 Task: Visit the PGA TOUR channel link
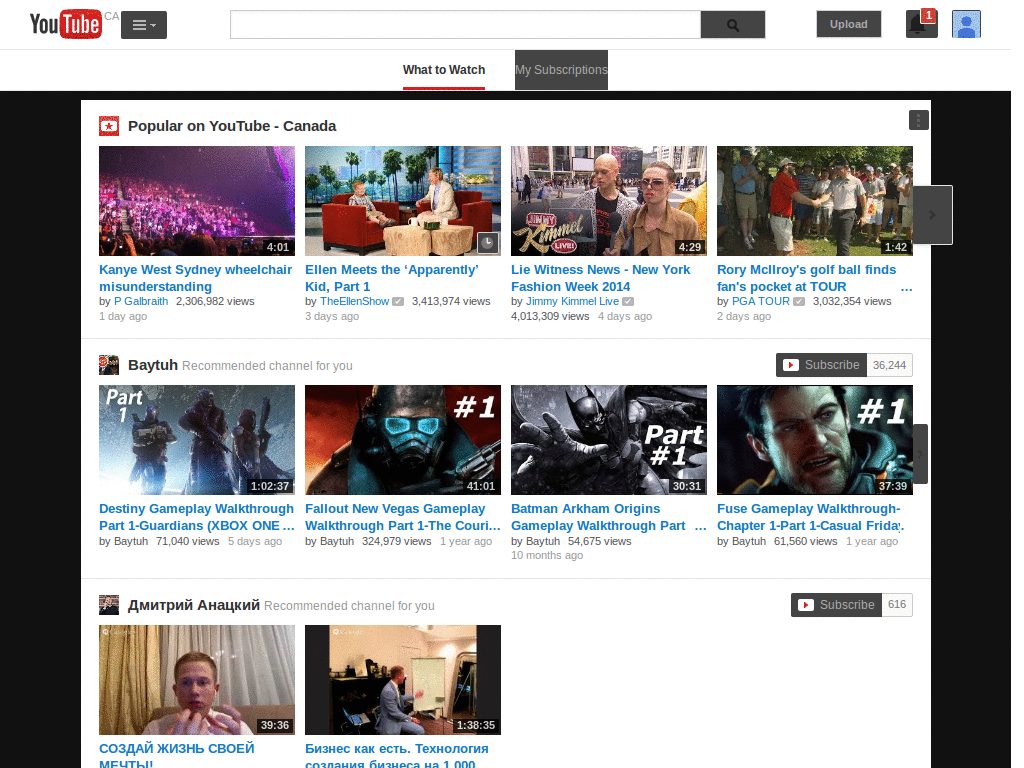[761, 301]
